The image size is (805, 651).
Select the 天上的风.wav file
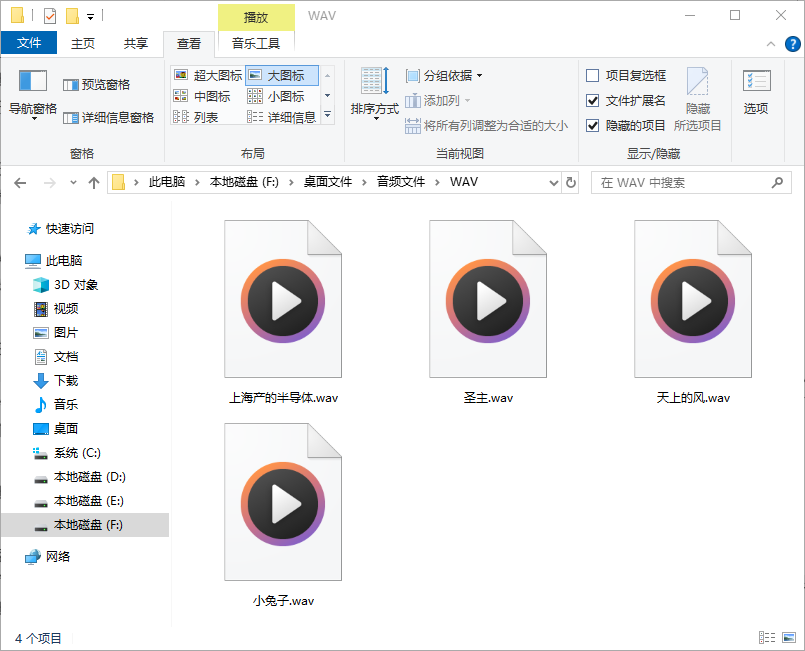click(693, 313)
